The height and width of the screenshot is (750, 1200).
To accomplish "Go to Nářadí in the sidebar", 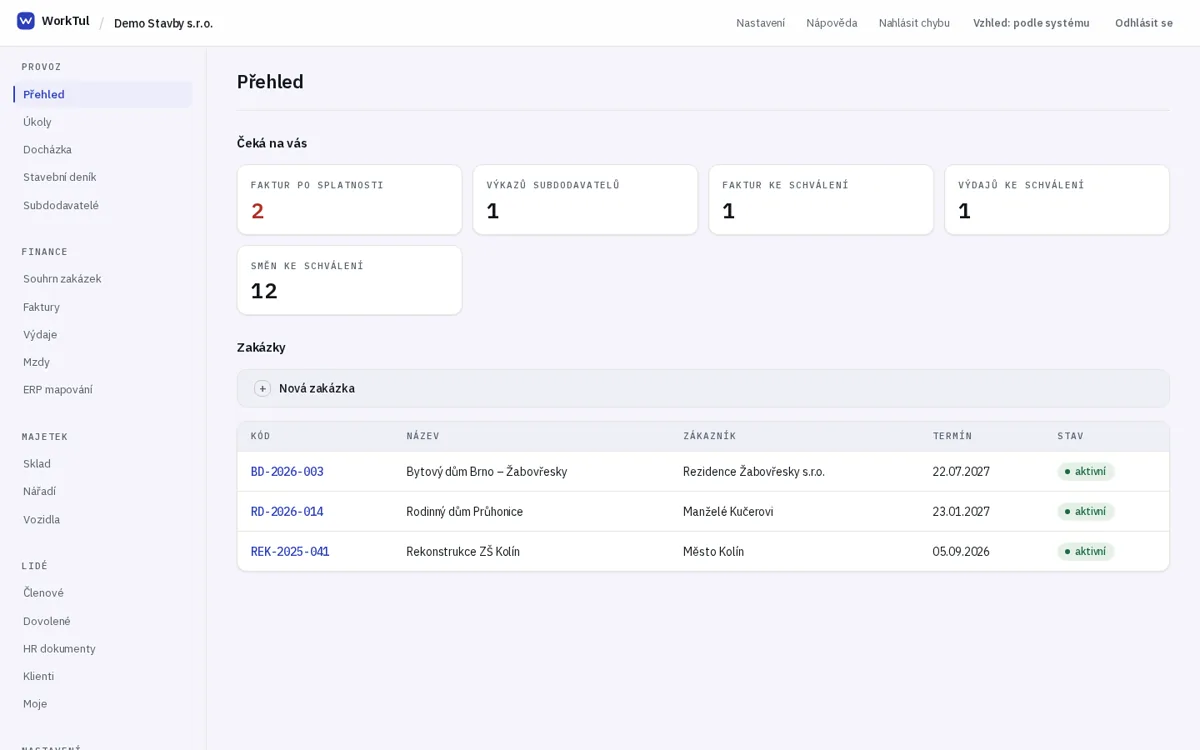I will [x=103, y=491].
